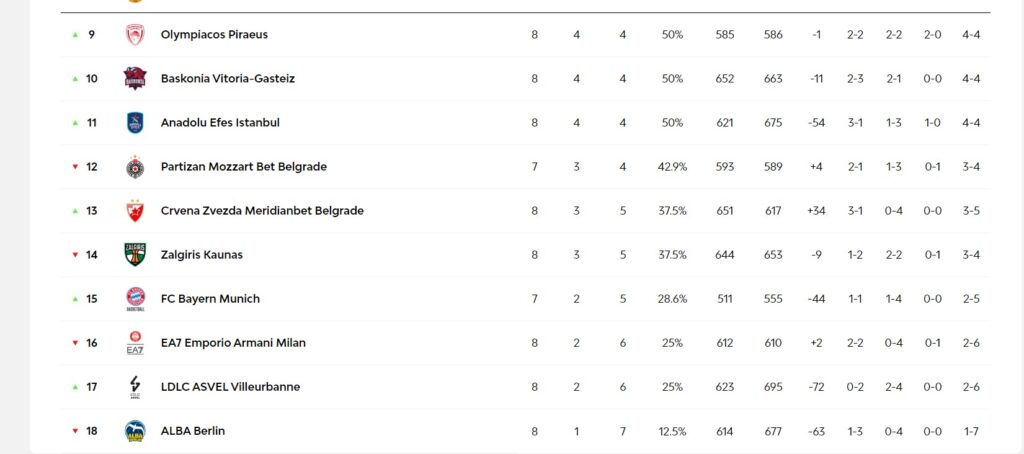Open EA7 Emporio Armani Milan link
The width and height of the screenshot is (1024, 454).
[x=233, y=343]
